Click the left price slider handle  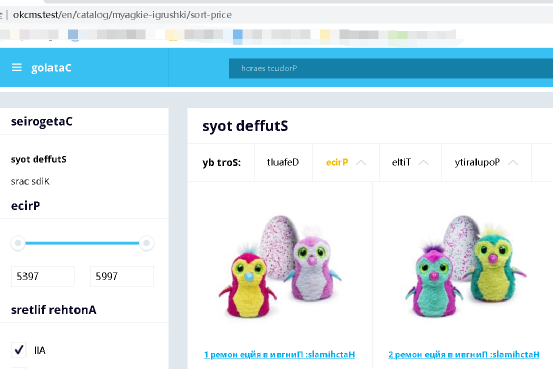pos(18,243)
